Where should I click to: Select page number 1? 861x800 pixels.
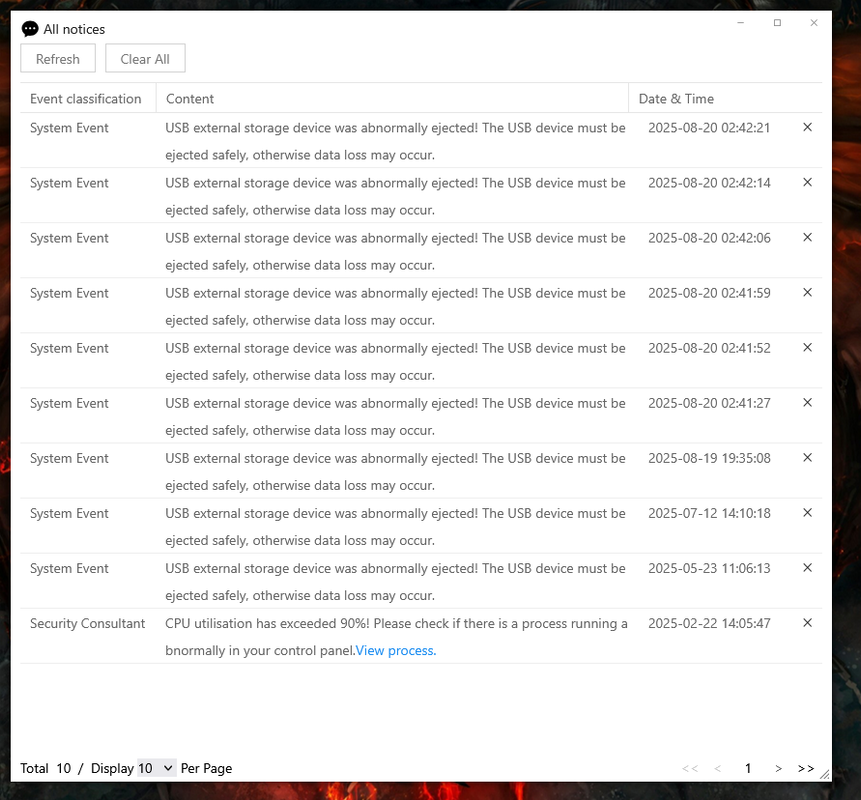point(748,768)
